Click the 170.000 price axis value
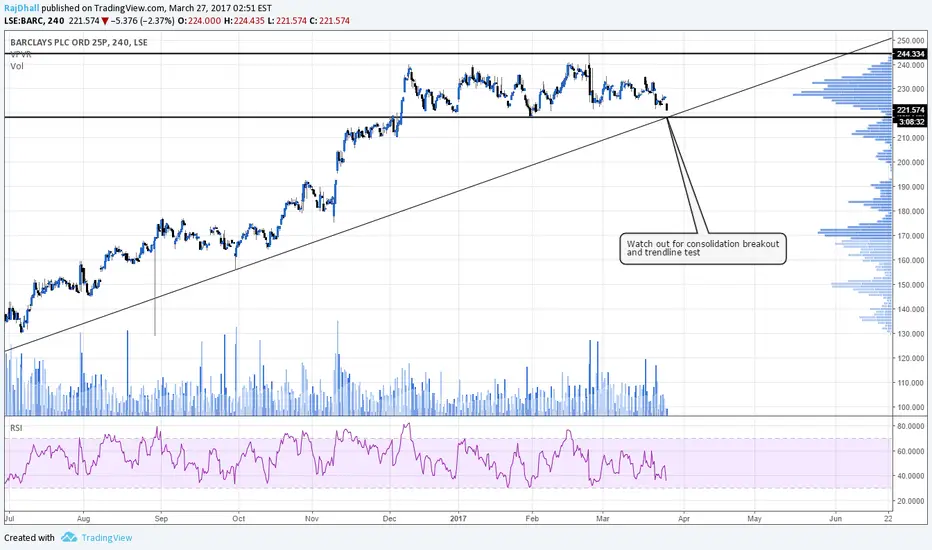Image resolution: width=932 pixels, height=550 pixels. pos(911,235)
